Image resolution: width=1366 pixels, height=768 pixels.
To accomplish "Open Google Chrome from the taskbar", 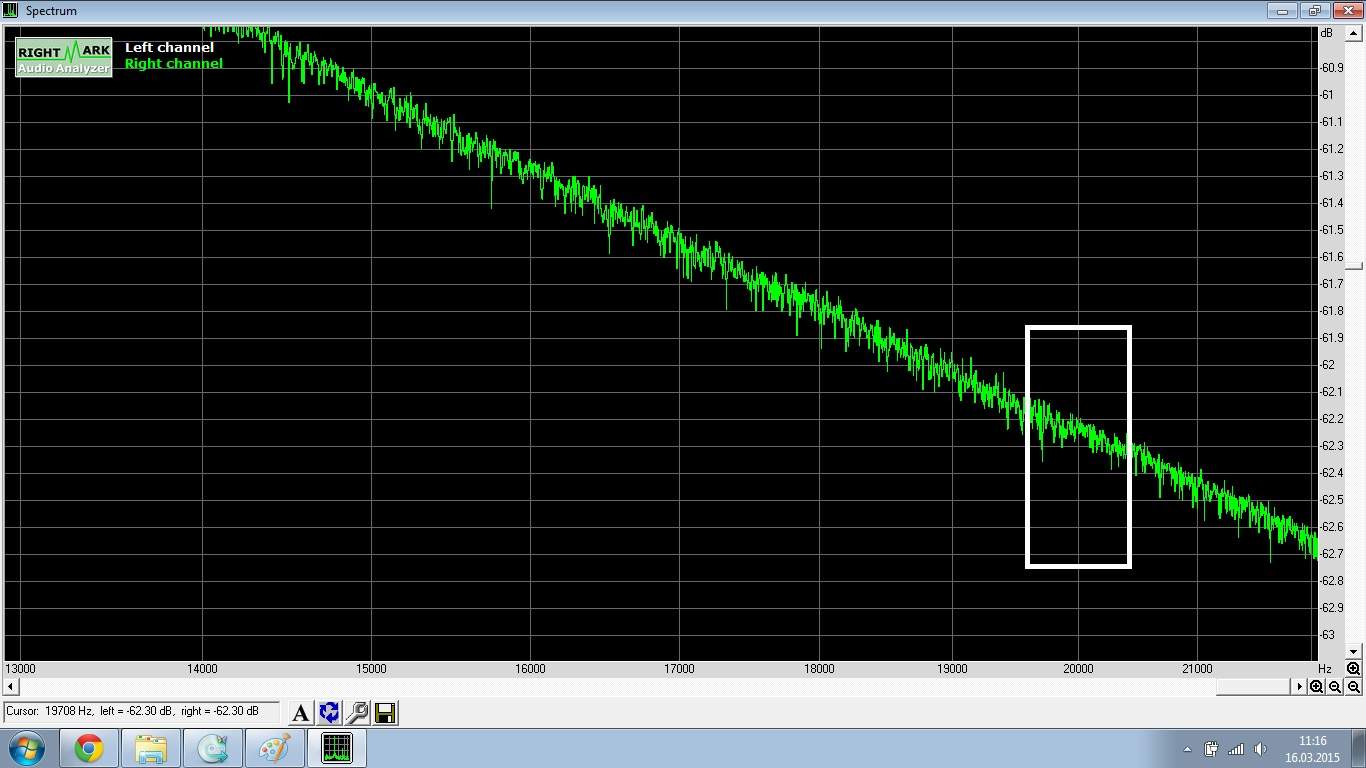I will click(89, 748).
